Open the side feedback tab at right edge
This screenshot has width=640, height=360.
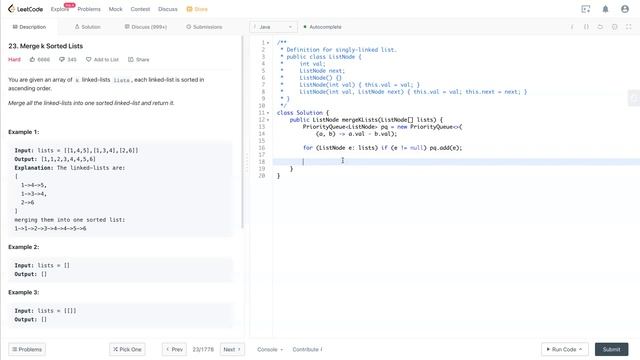pyautogui.click(x=634, y=98)
